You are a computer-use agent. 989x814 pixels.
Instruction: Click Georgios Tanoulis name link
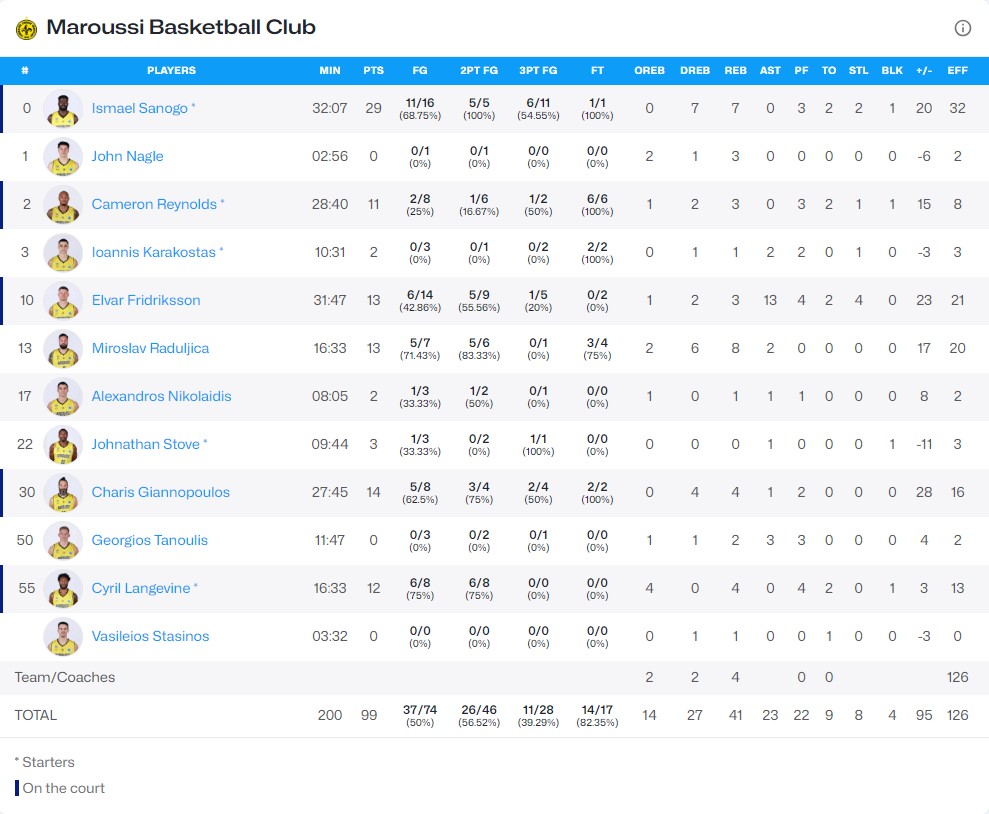click(x=149, y=540)
